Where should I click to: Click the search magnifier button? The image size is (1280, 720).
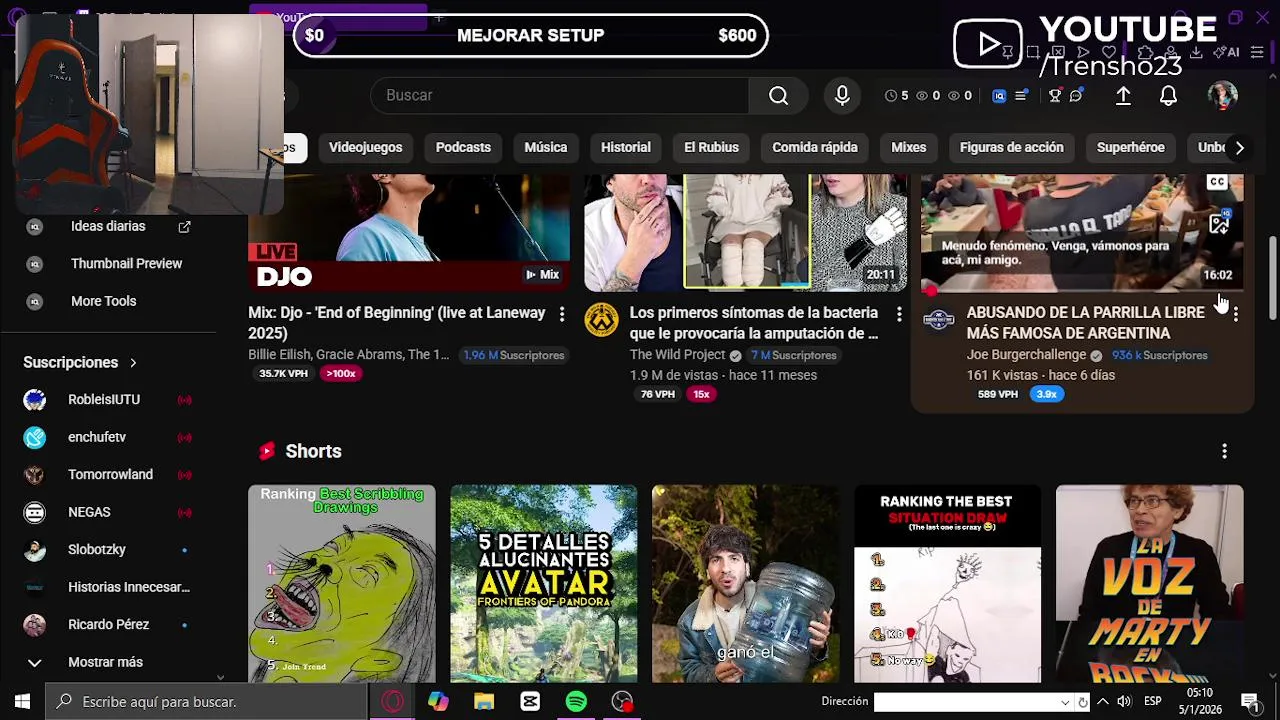click(778, 95)
